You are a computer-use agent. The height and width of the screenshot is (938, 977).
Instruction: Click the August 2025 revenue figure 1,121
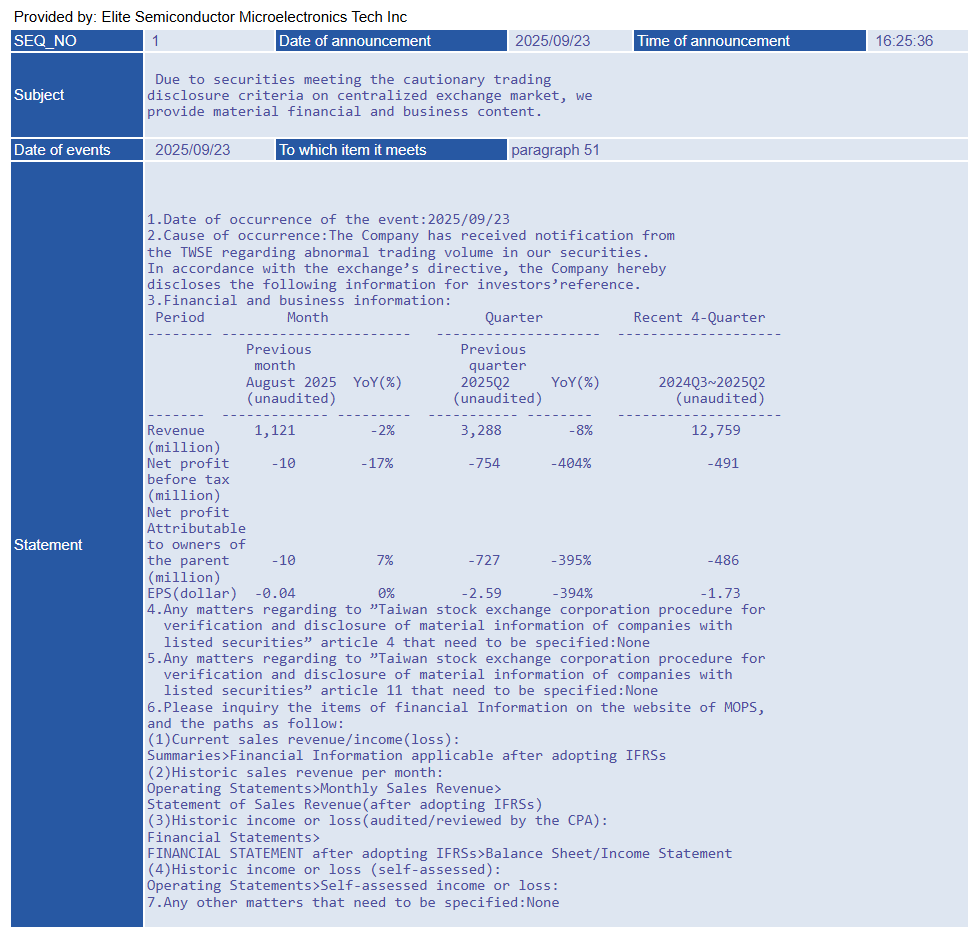(275, 431)
